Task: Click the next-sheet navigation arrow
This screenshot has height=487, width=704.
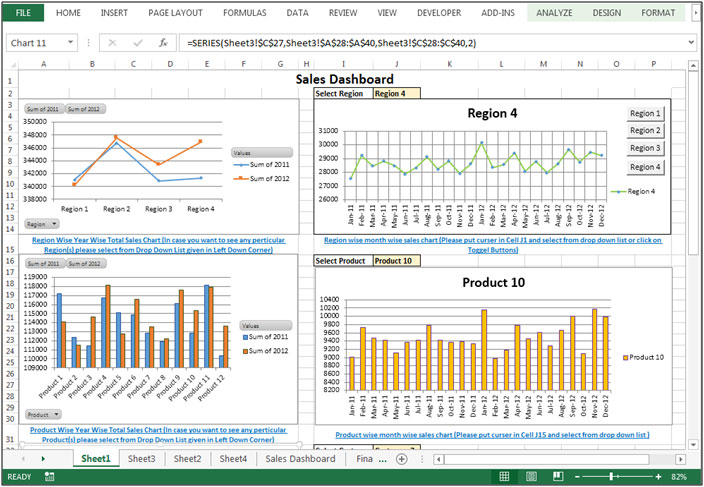Action: tap(44, 459)
